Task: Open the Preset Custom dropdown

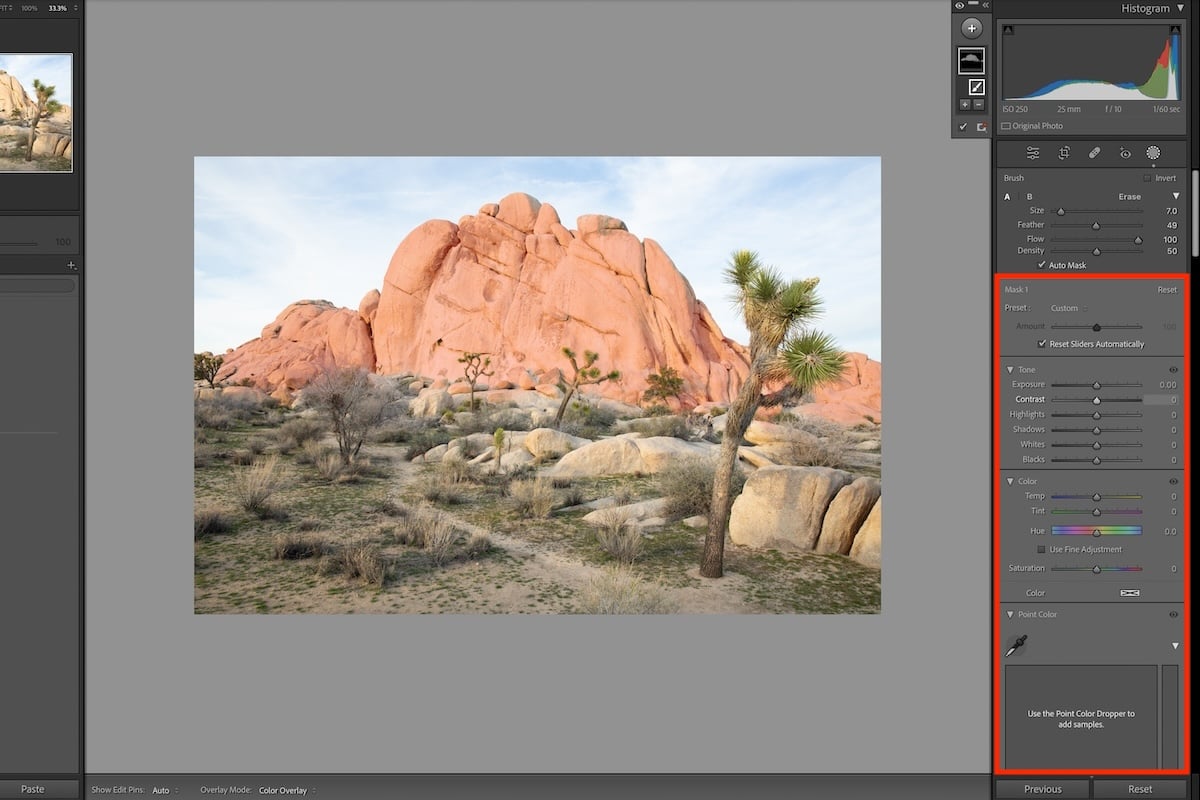Action: pyautogui.click(x=1067, y=307)
